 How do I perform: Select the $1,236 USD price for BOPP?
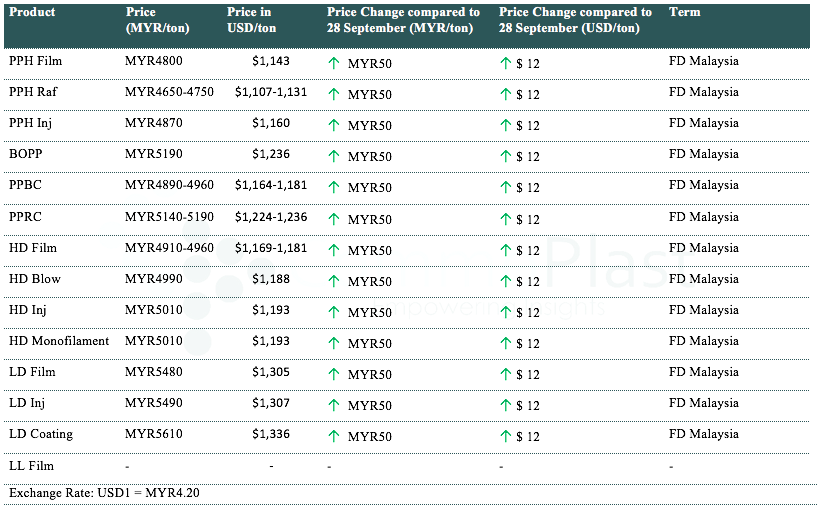[x=270, y=155]
